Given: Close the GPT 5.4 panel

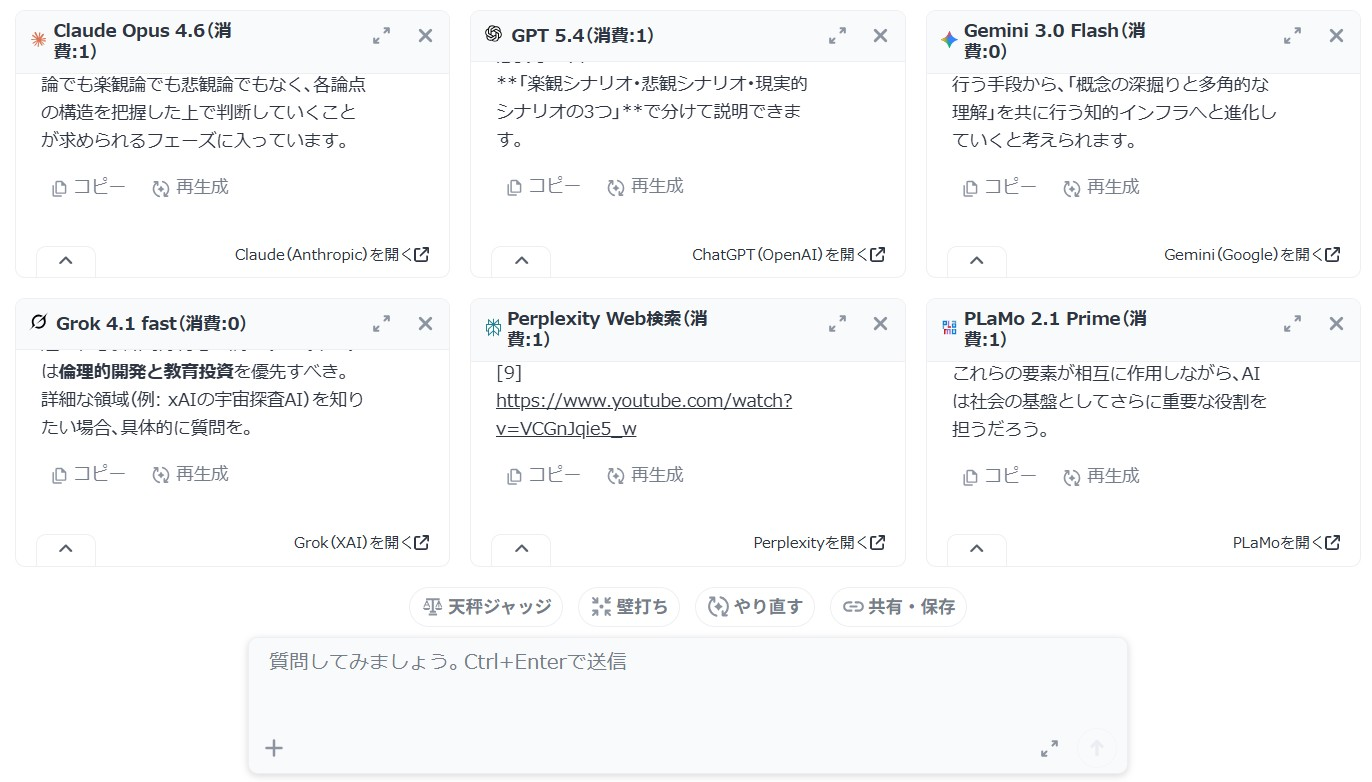Looking at the screenshot, I should 880,36.
